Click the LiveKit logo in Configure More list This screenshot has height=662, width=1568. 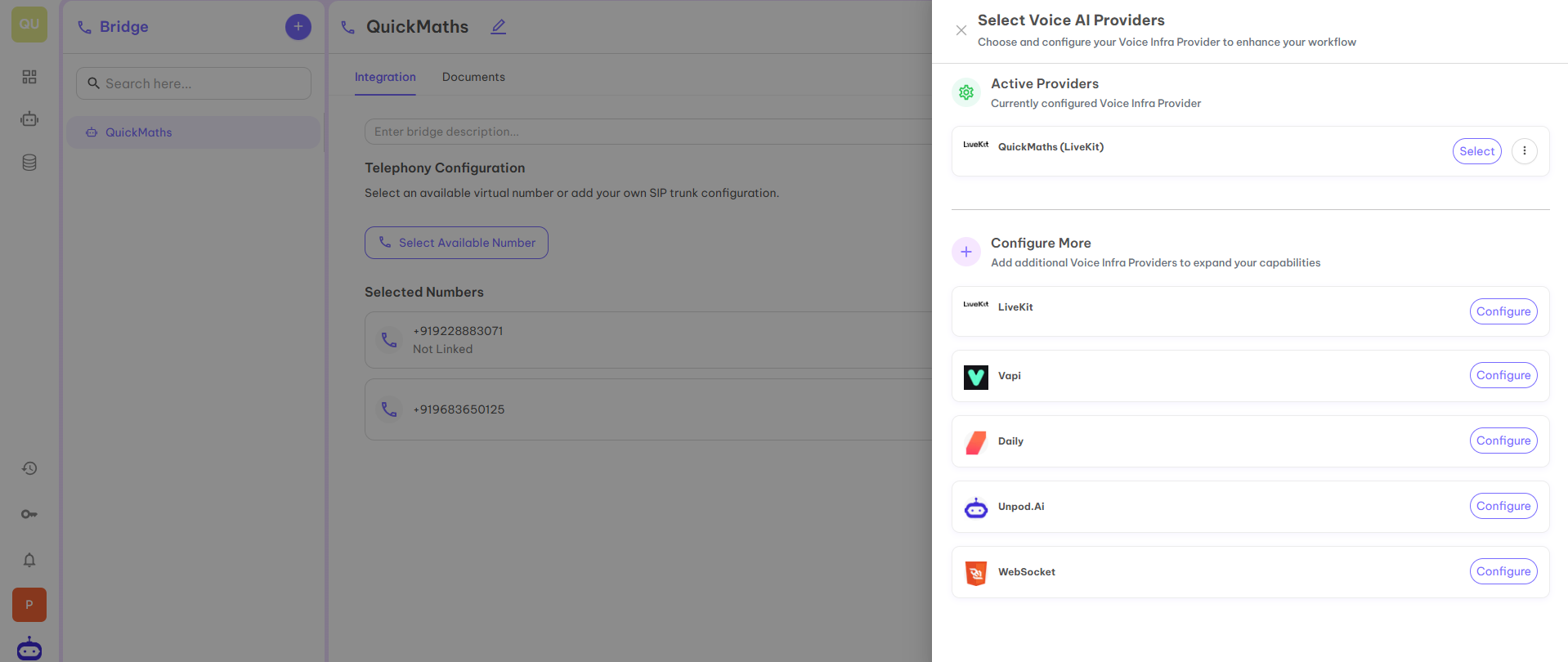pos(976,304)
